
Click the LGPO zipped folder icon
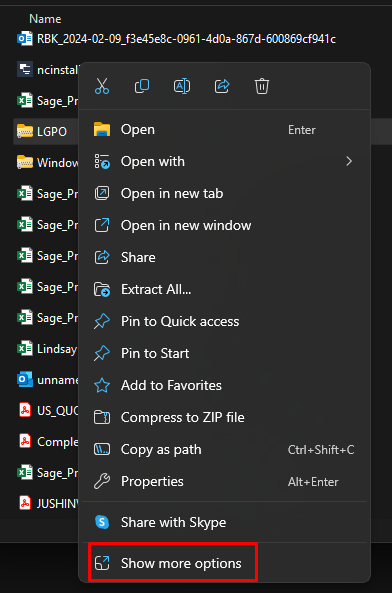pos(25,131)
